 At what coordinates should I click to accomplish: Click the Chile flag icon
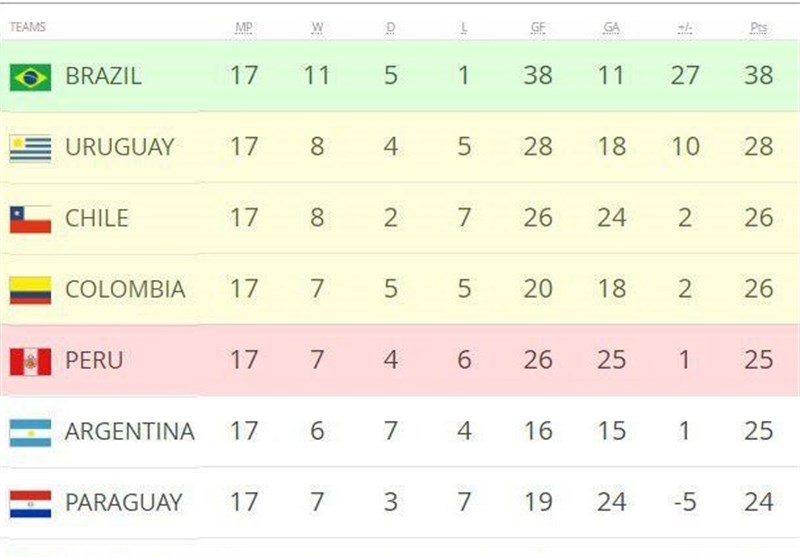coord(30,219)
